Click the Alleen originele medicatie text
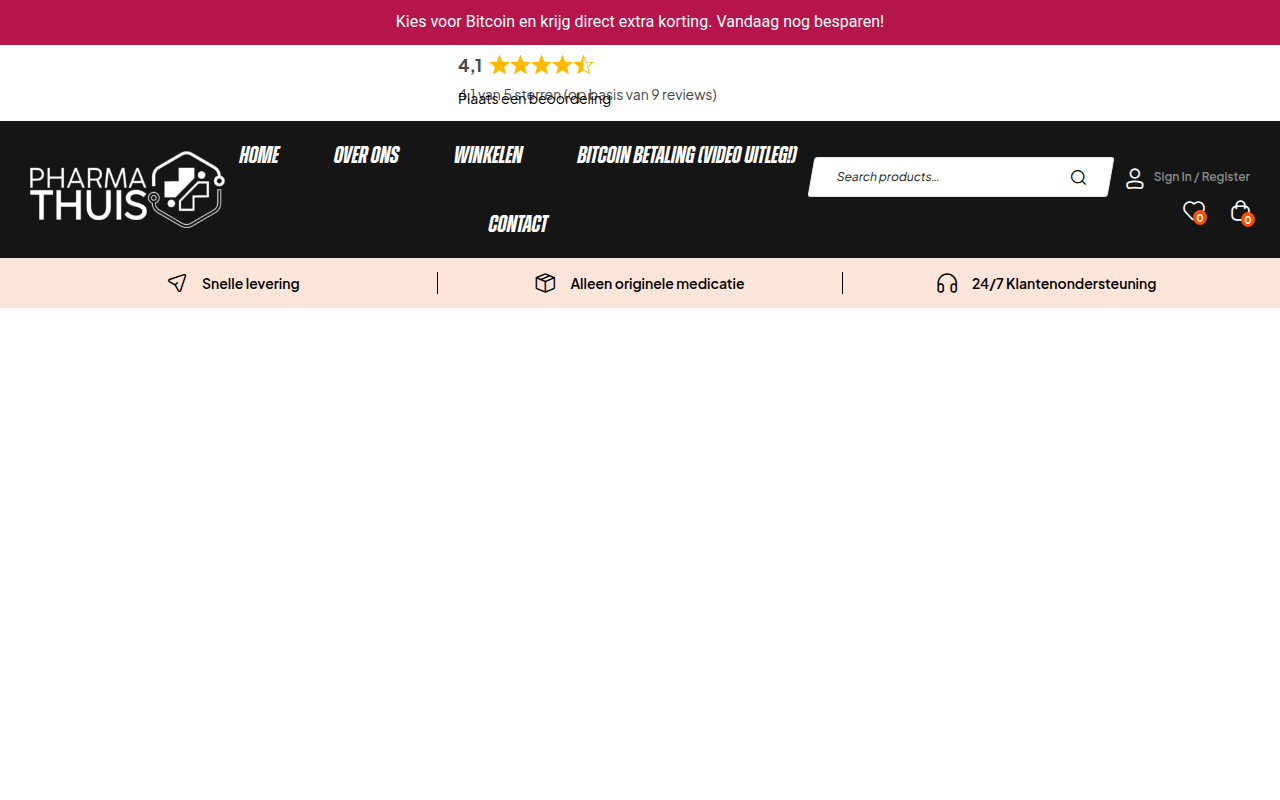1280x800 pixels. click(x=657, y=284)
